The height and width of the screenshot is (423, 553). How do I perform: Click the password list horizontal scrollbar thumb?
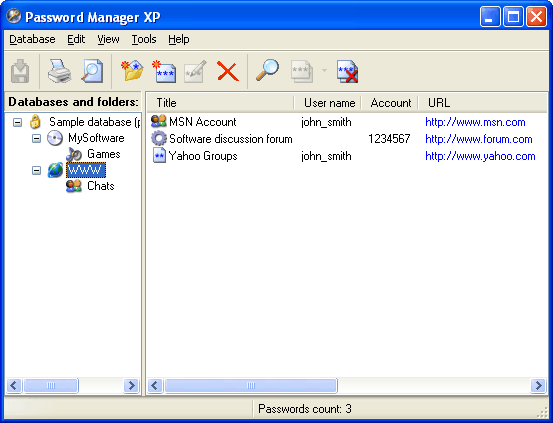point(251,385)
